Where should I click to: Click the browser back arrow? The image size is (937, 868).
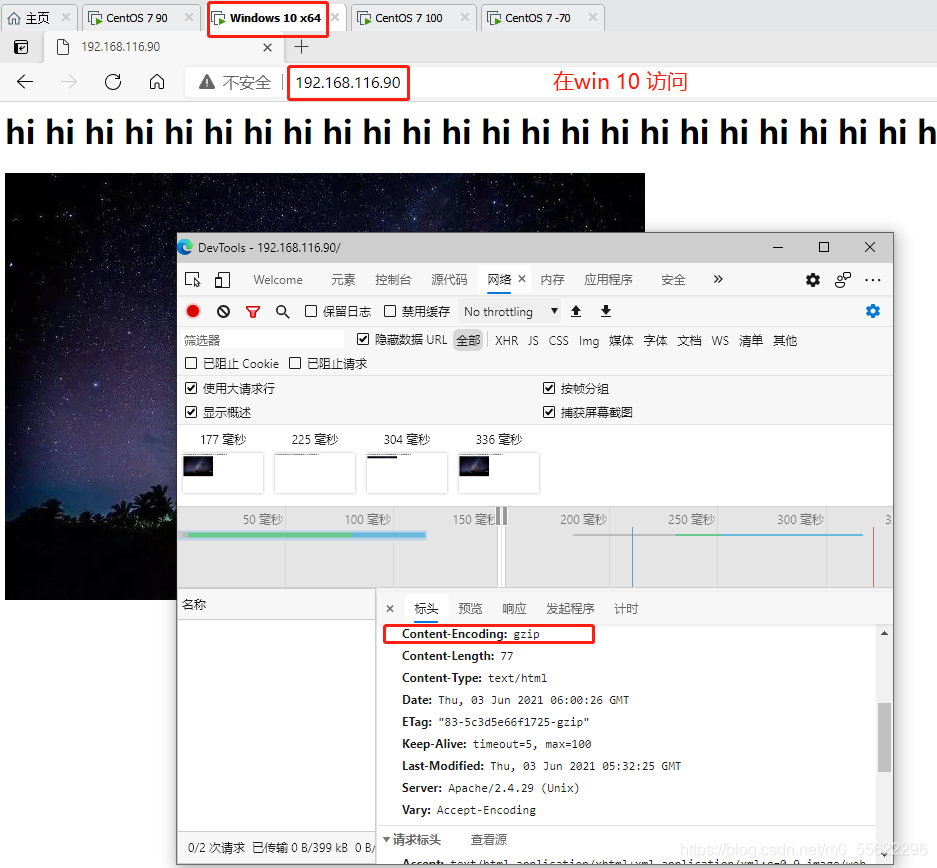point(25,82)
